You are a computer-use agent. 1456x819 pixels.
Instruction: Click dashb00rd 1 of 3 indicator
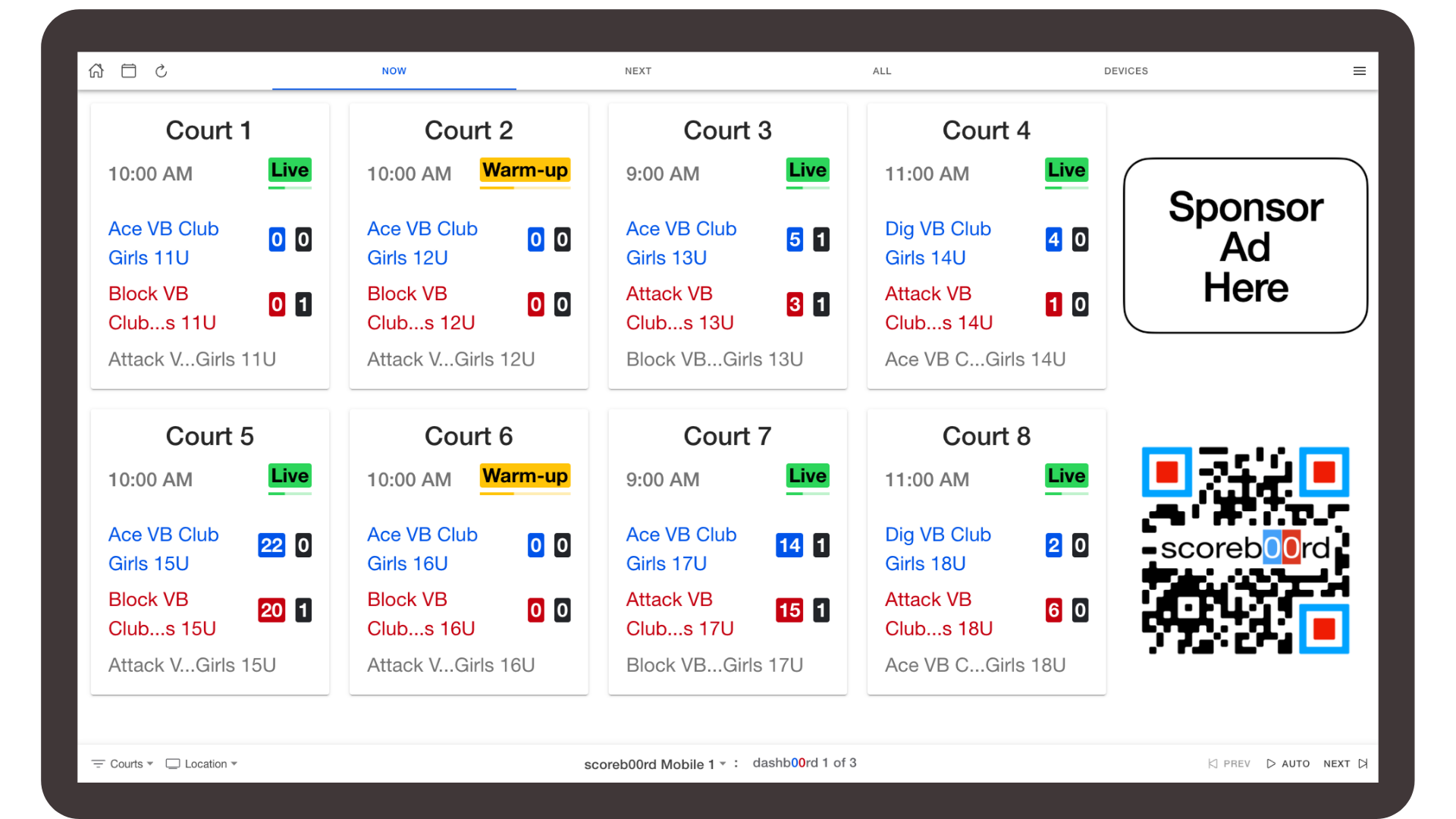pos(805,763)
